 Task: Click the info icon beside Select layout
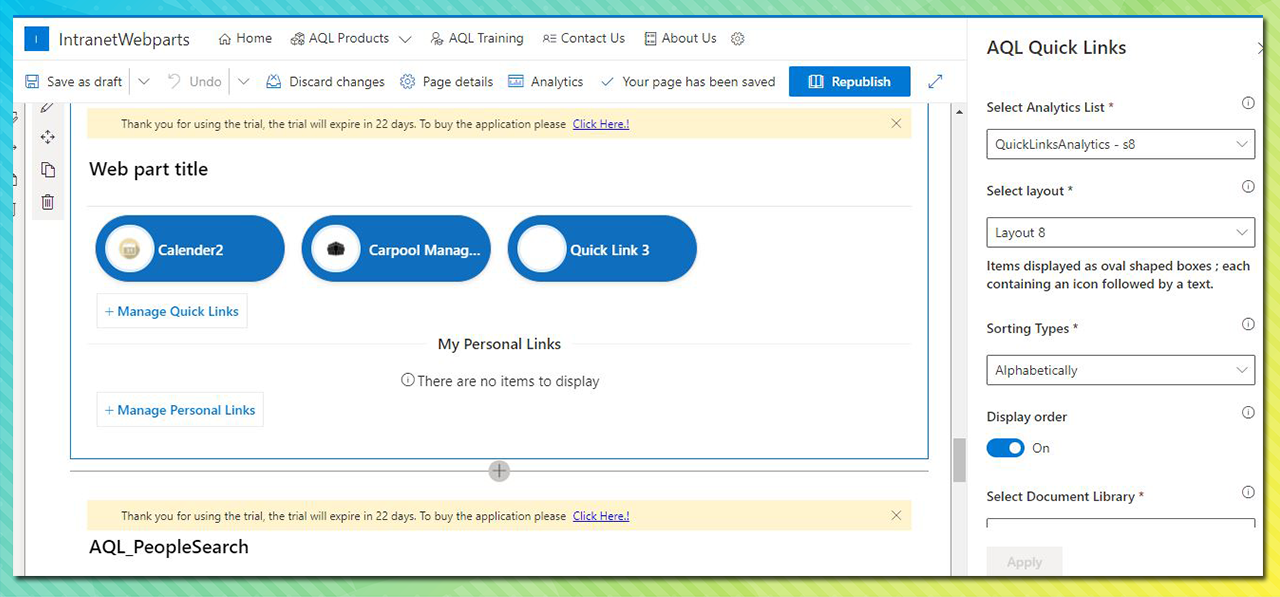point(1248,187)
